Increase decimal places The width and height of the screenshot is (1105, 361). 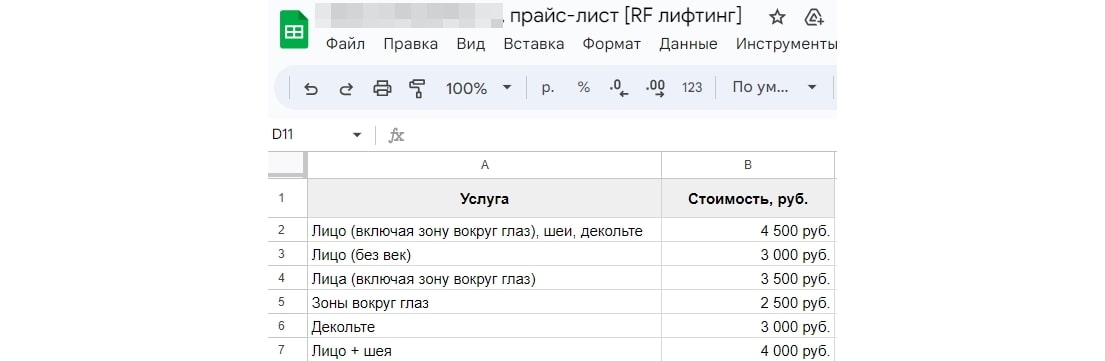tap(655, 88)
